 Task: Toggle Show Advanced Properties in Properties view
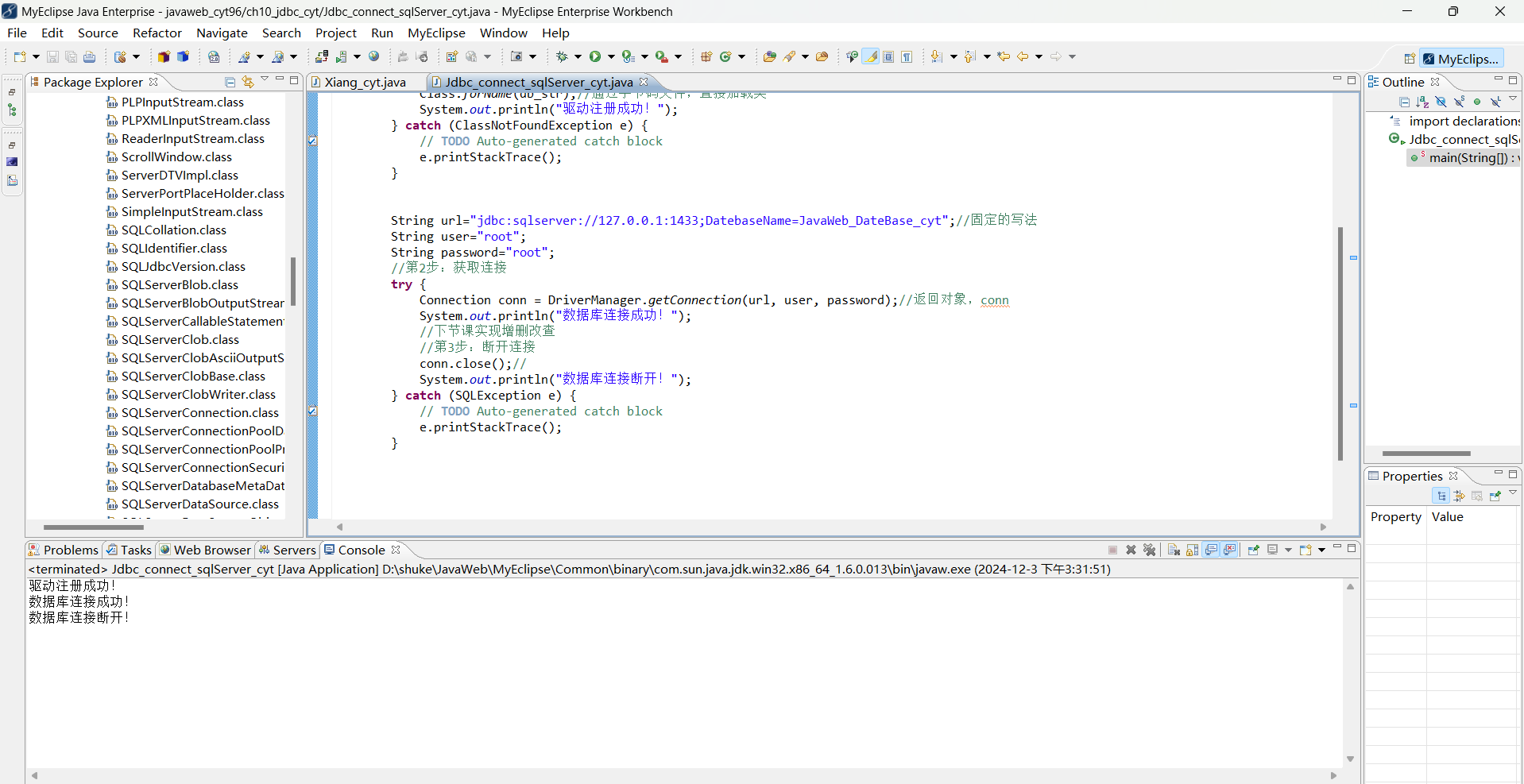point(1459,496)
